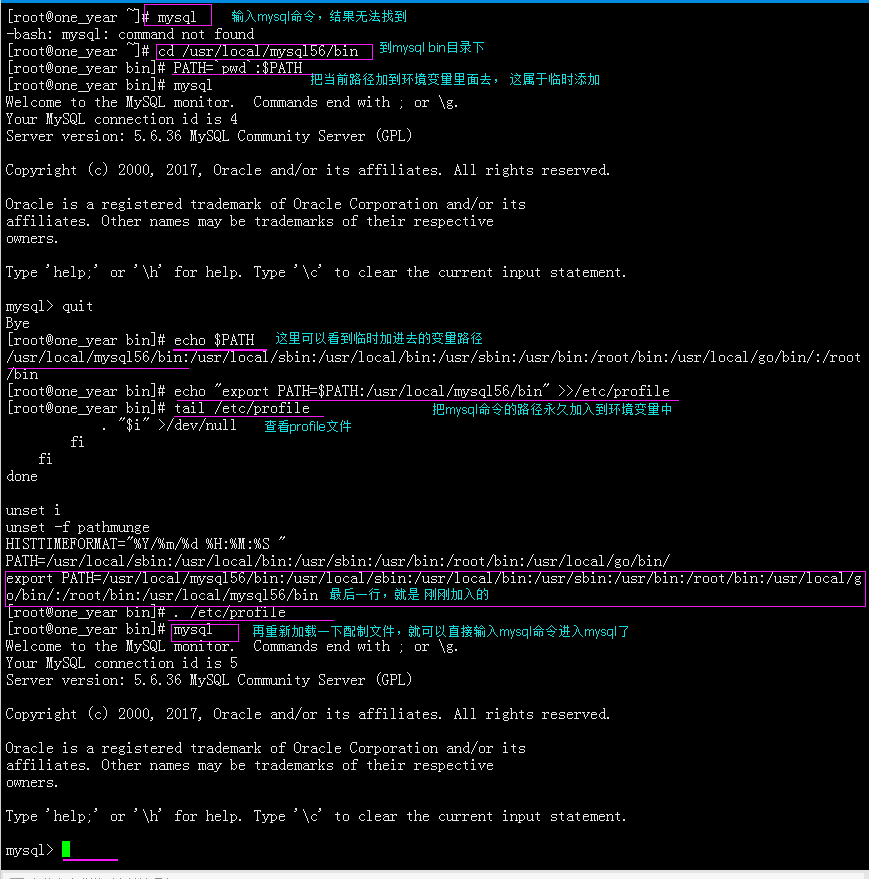Click 'Your MySQL connection id is 5' line
The width and height of the screenshot is (869, 879).
click(x=122, y=663)
